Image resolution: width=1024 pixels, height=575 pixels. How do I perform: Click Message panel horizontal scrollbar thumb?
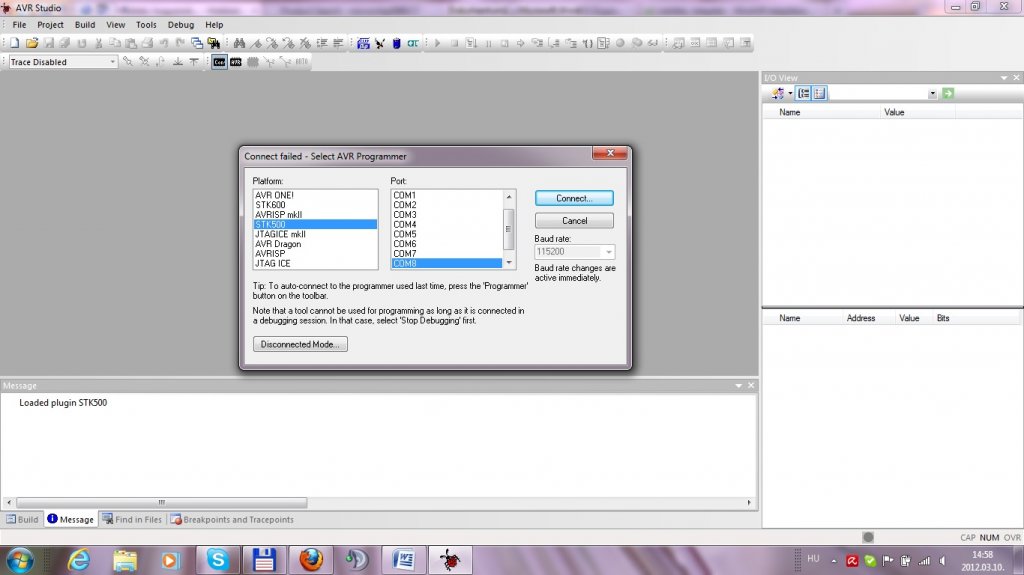pyautogui.click(x=161, y=502)
